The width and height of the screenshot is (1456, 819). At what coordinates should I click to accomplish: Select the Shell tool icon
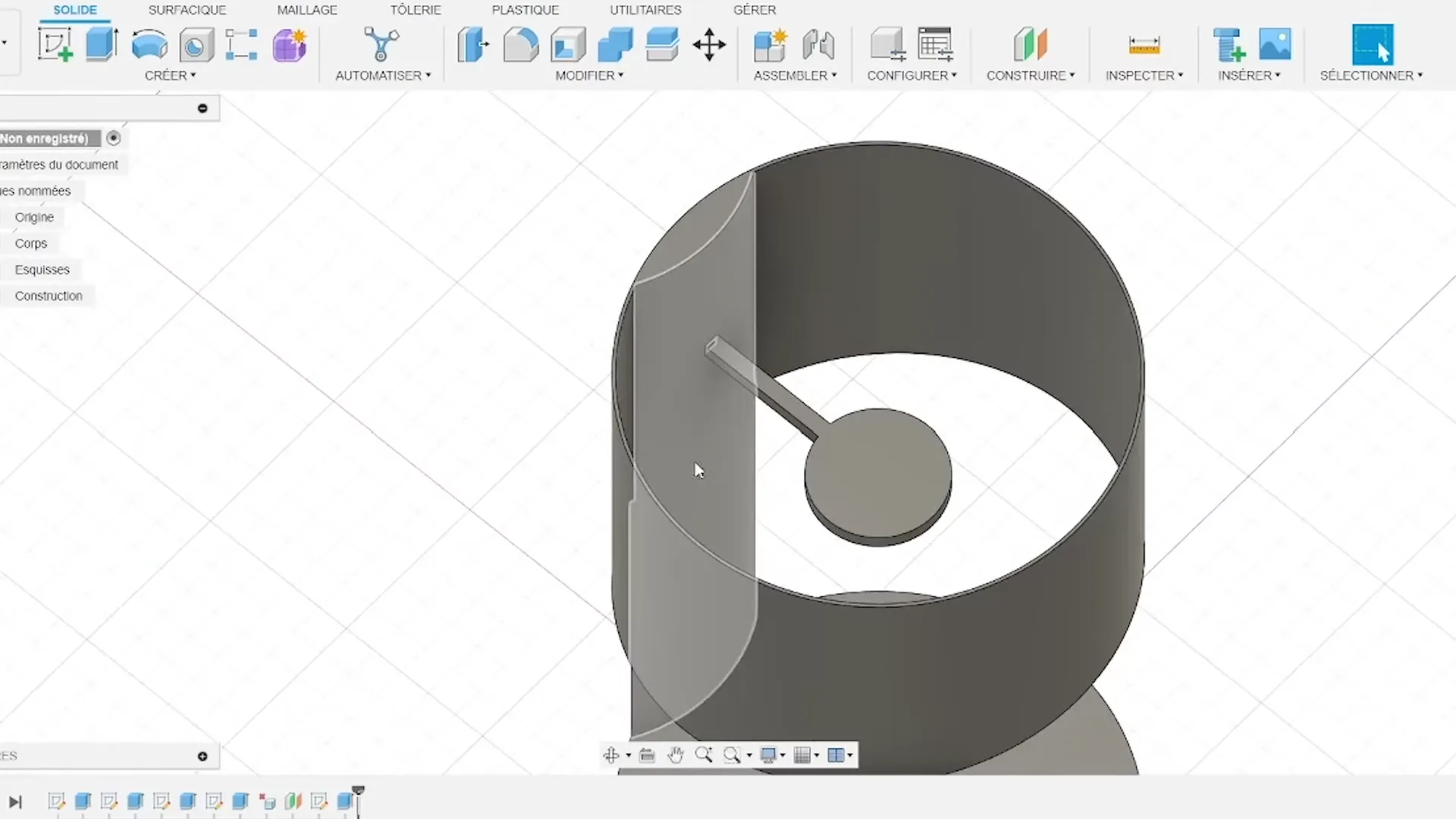[x=568, y=45]
